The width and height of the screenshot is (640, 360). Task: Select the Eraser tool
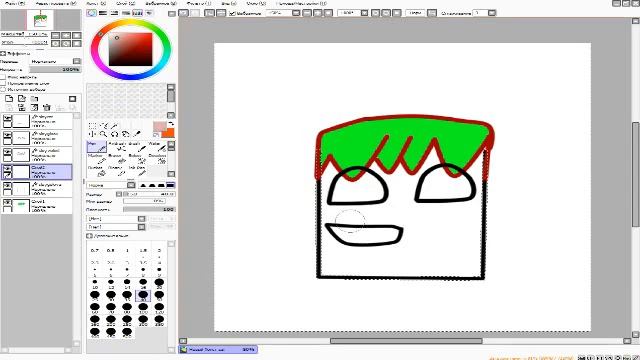click(x=117, y=158)
